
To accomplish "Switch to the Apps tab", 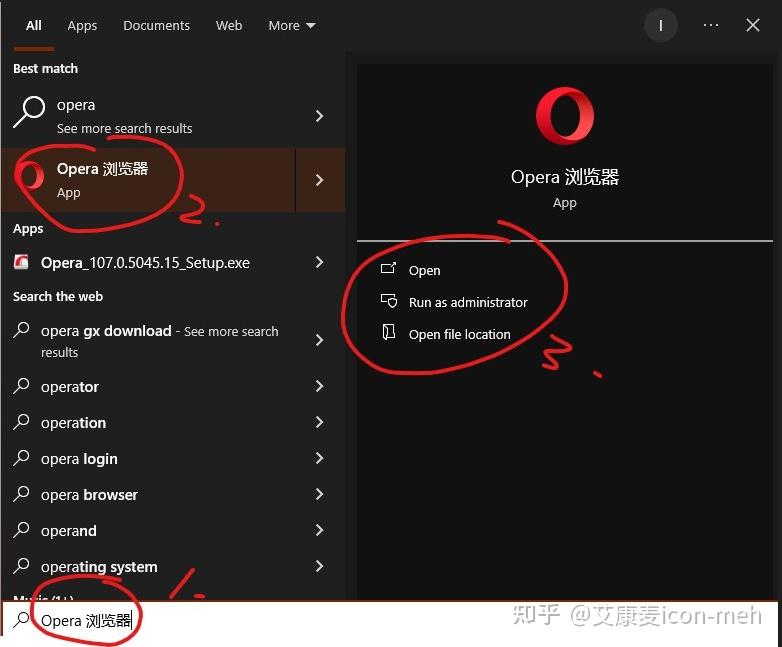I will 82,25.
